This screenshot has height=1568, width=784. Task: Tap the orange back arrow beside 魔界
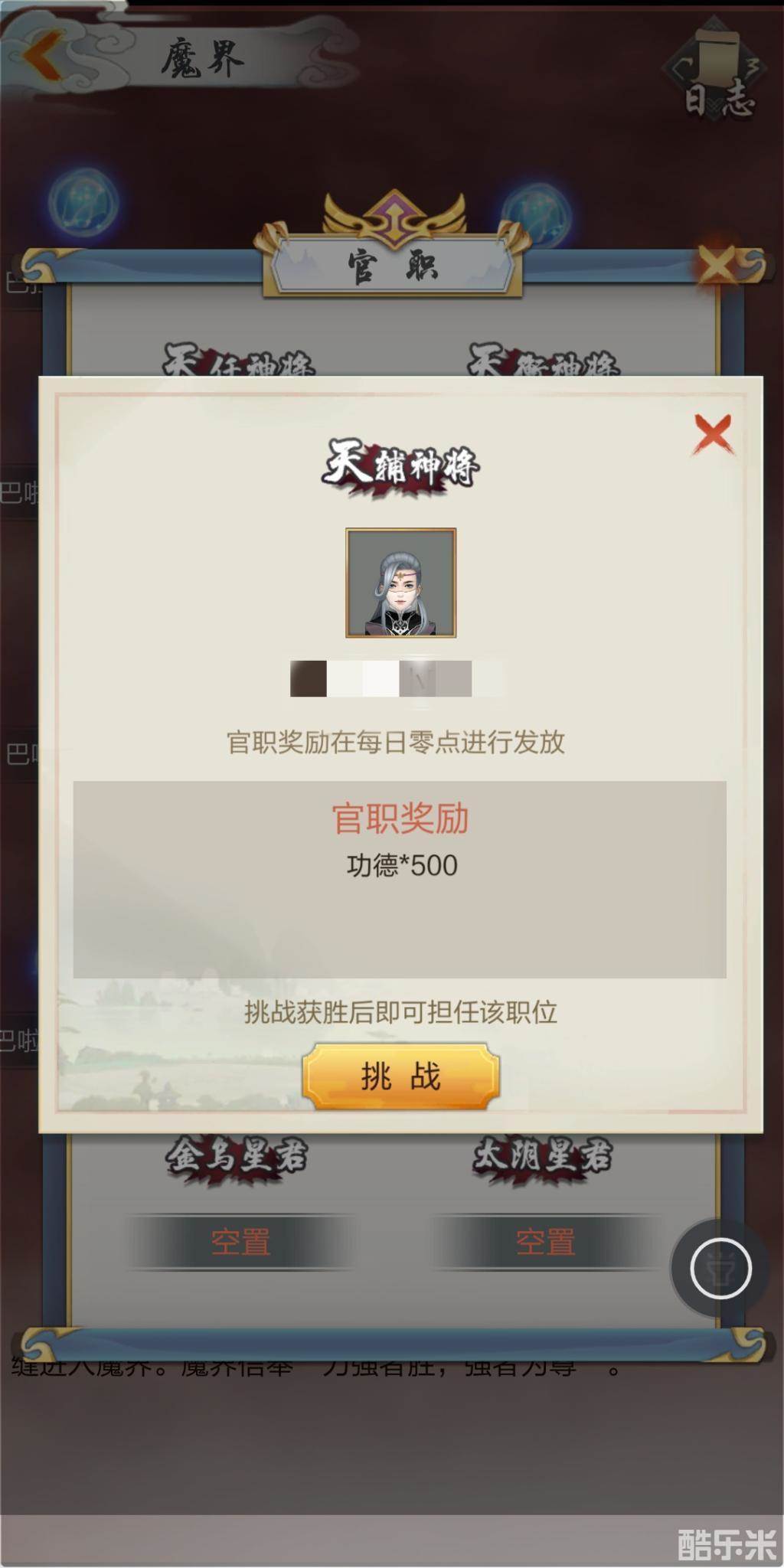(44, 54)
